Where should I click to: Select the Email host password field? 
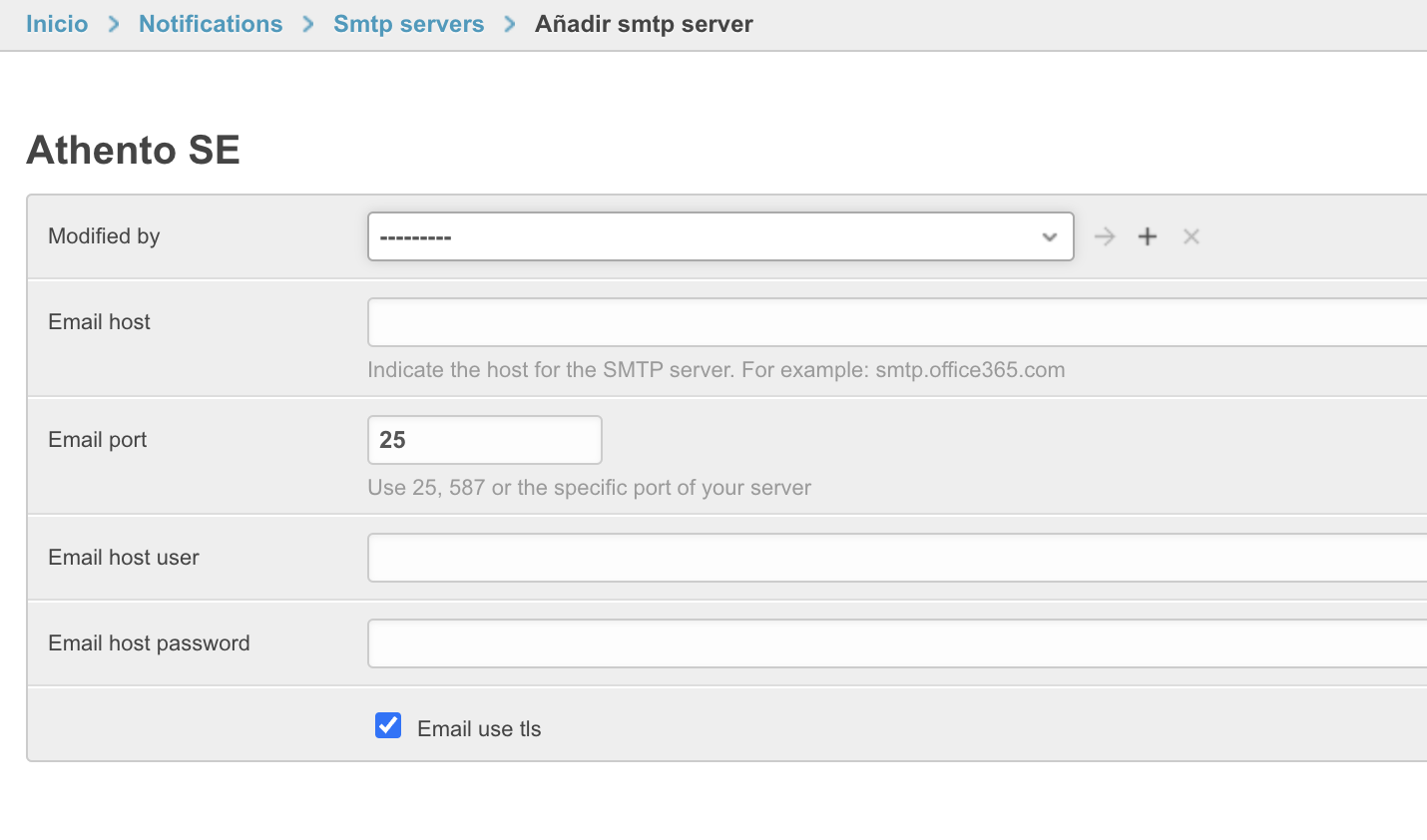click(x=897, y=643)
